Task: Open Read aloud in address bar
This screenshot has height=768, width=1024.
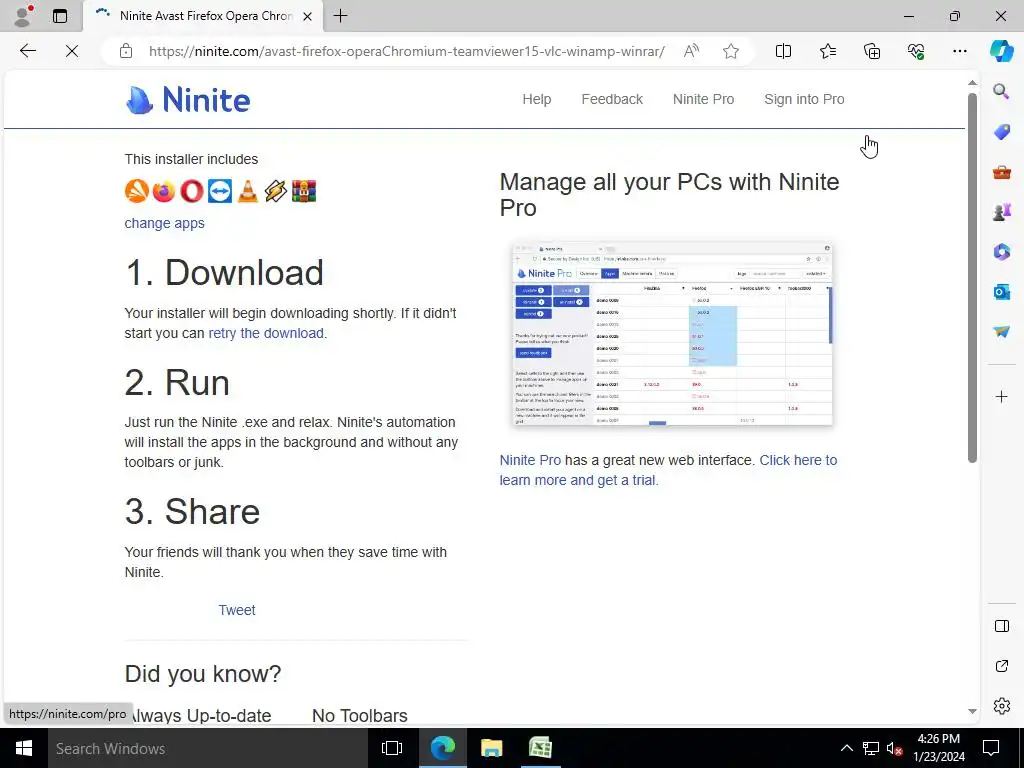Action: pyautogui.click(x=691, y=51)
